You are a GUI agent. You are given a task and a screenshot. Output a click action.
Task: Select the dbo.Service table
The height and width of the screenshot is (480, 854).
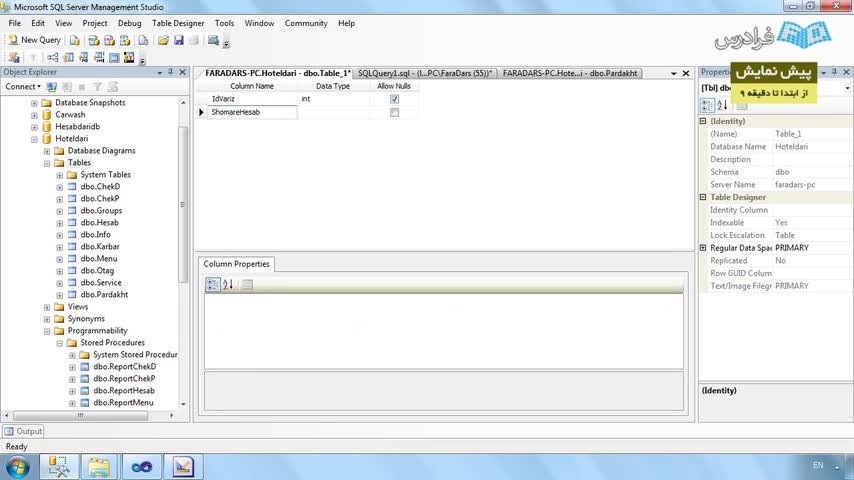pos(101,283)
